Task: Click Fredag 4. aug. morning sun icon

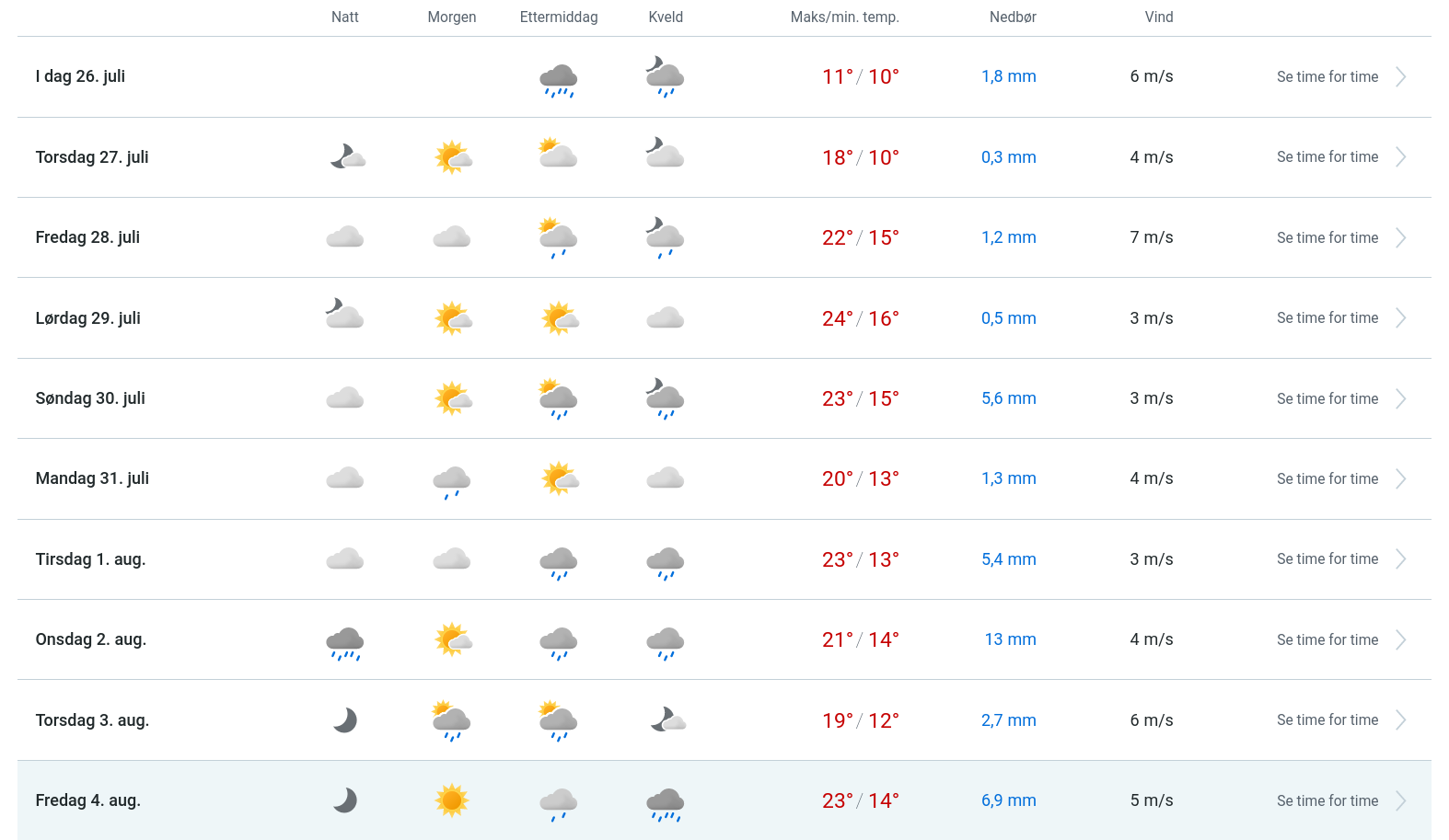Action: tap(452, 800)
